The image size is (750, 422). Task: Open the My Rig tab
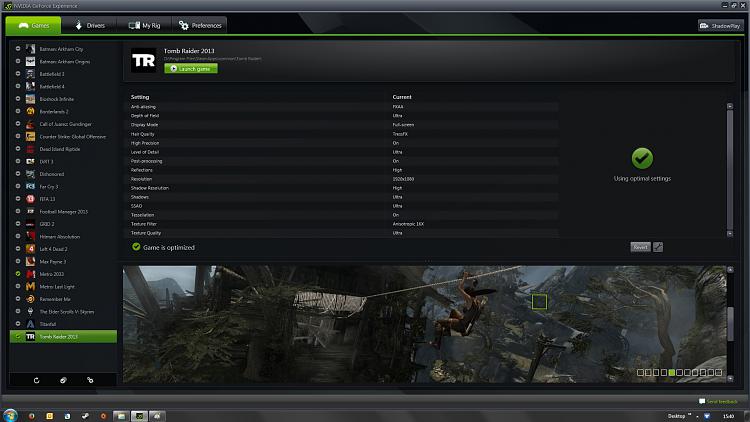click(144, 25)
